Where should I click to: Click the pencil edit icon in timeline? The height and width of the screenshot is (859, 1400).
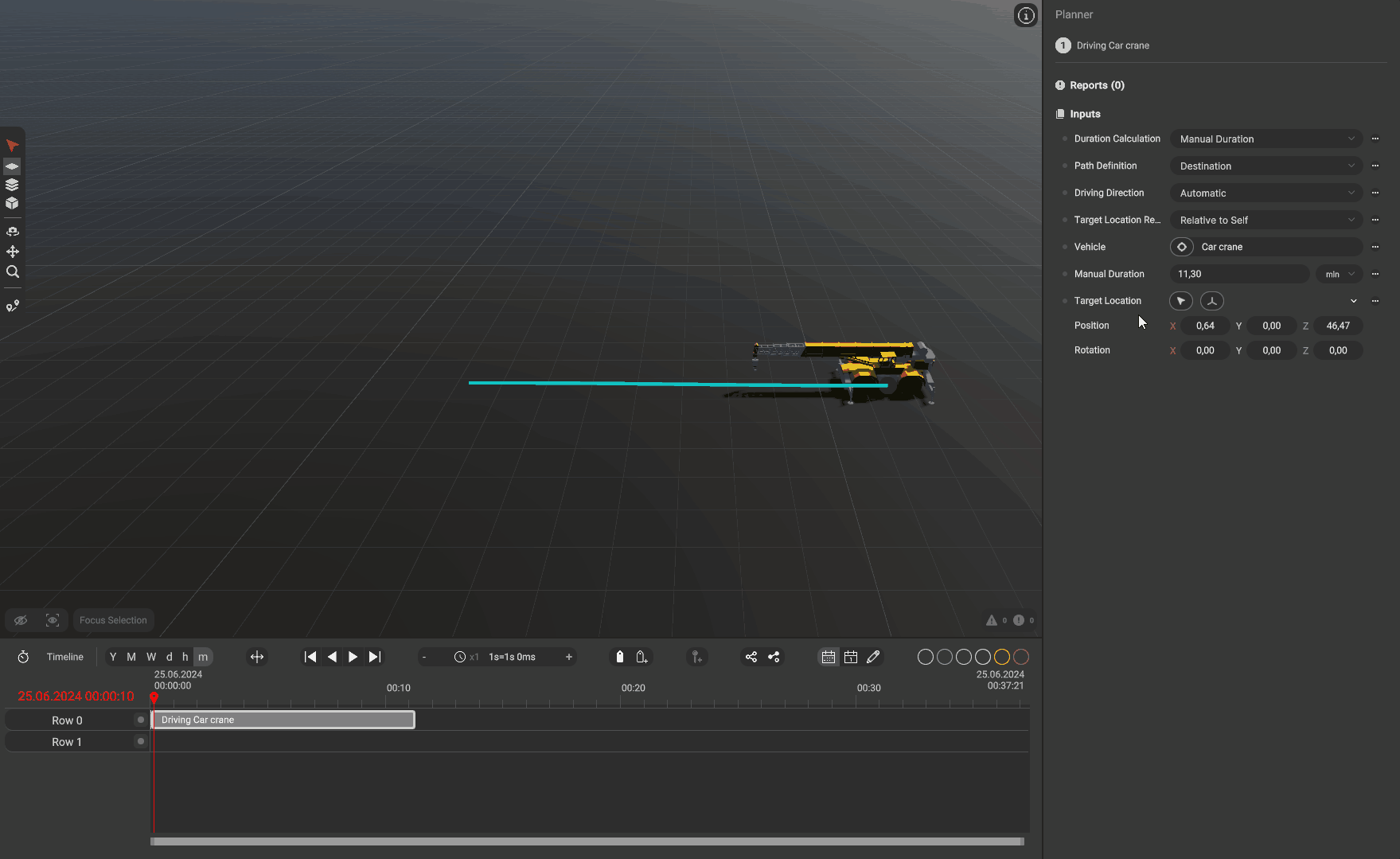click(873, 657)
